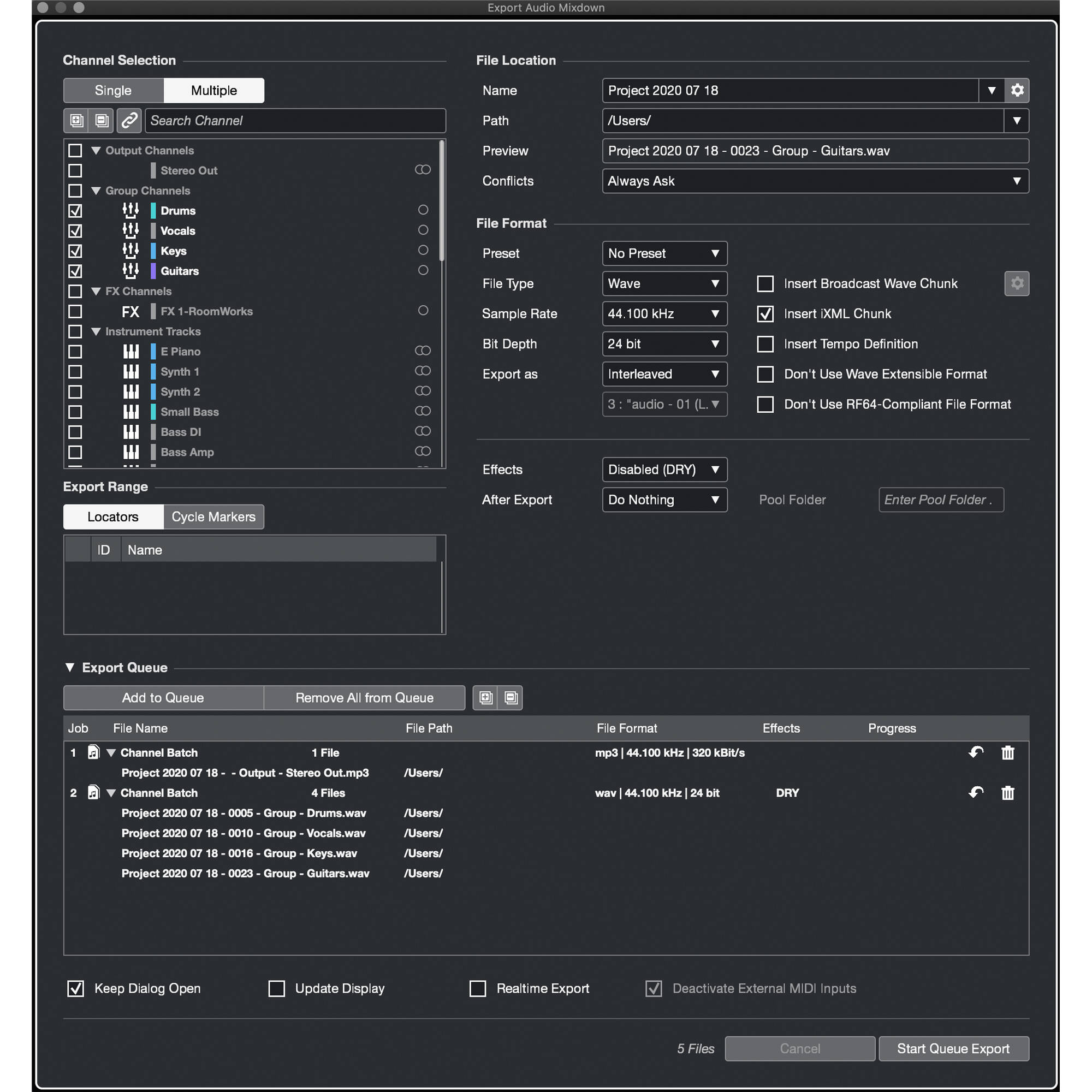The height and width of the screenshot is (1092, 1092).
Task: Click collapse all jobs icon in Export Queue
Action: tap(511, 697)
